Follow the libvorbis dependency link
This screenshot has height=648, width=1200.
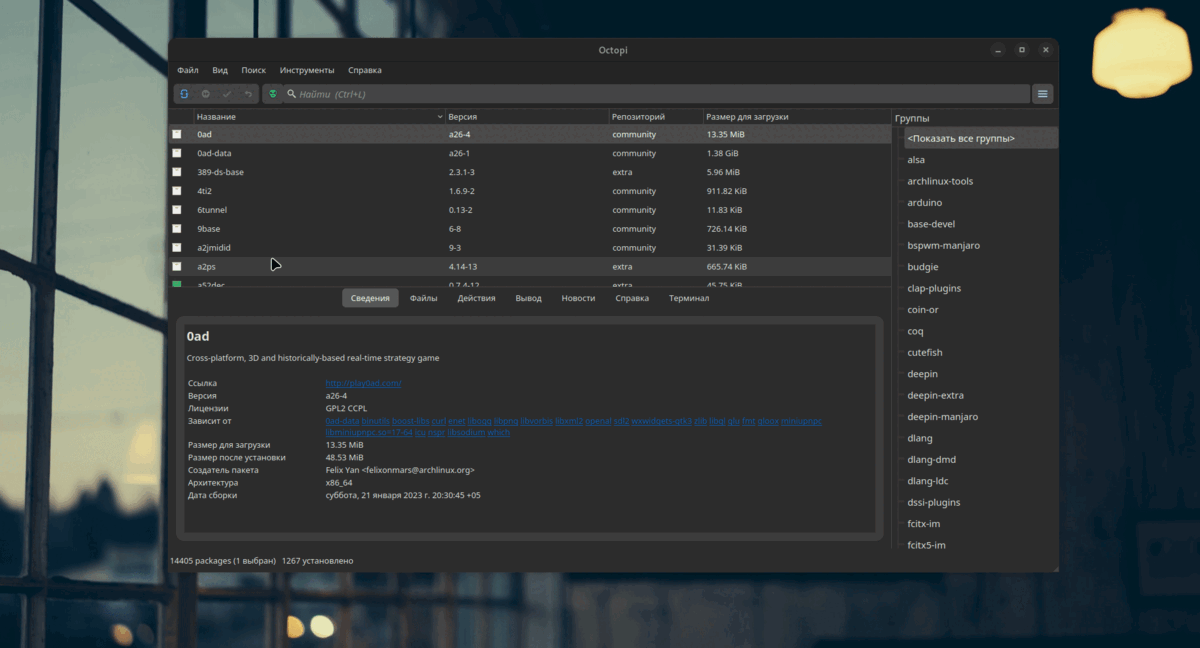tap(537, 421)
